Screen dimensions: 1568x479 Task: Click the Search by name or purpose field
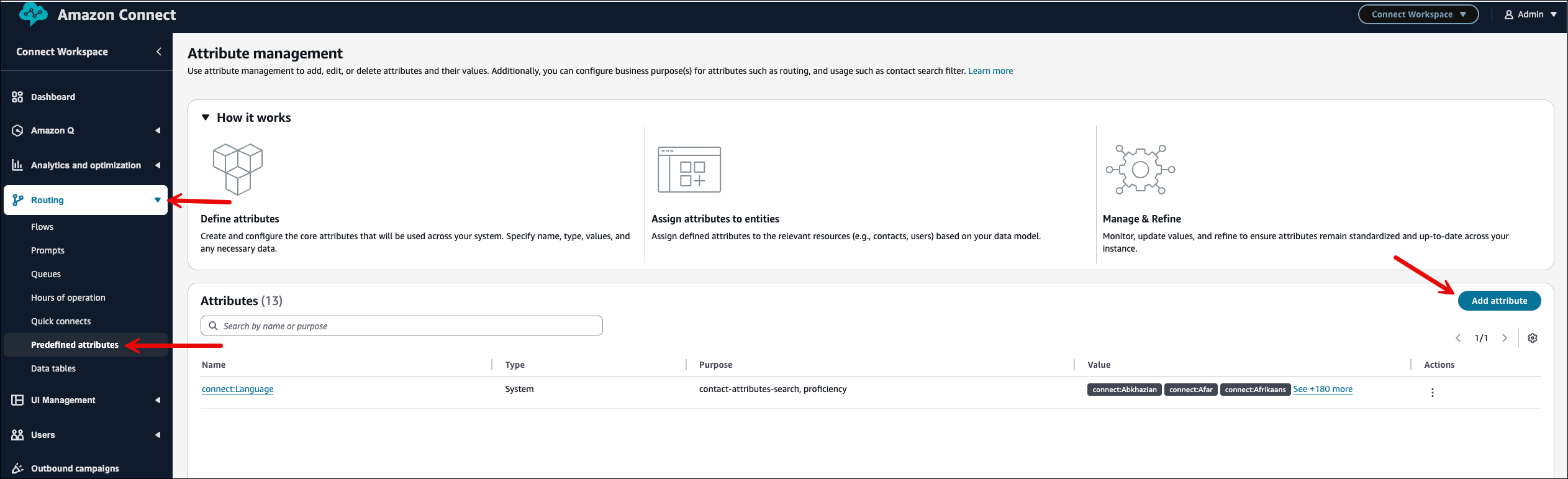click(401, 326)
